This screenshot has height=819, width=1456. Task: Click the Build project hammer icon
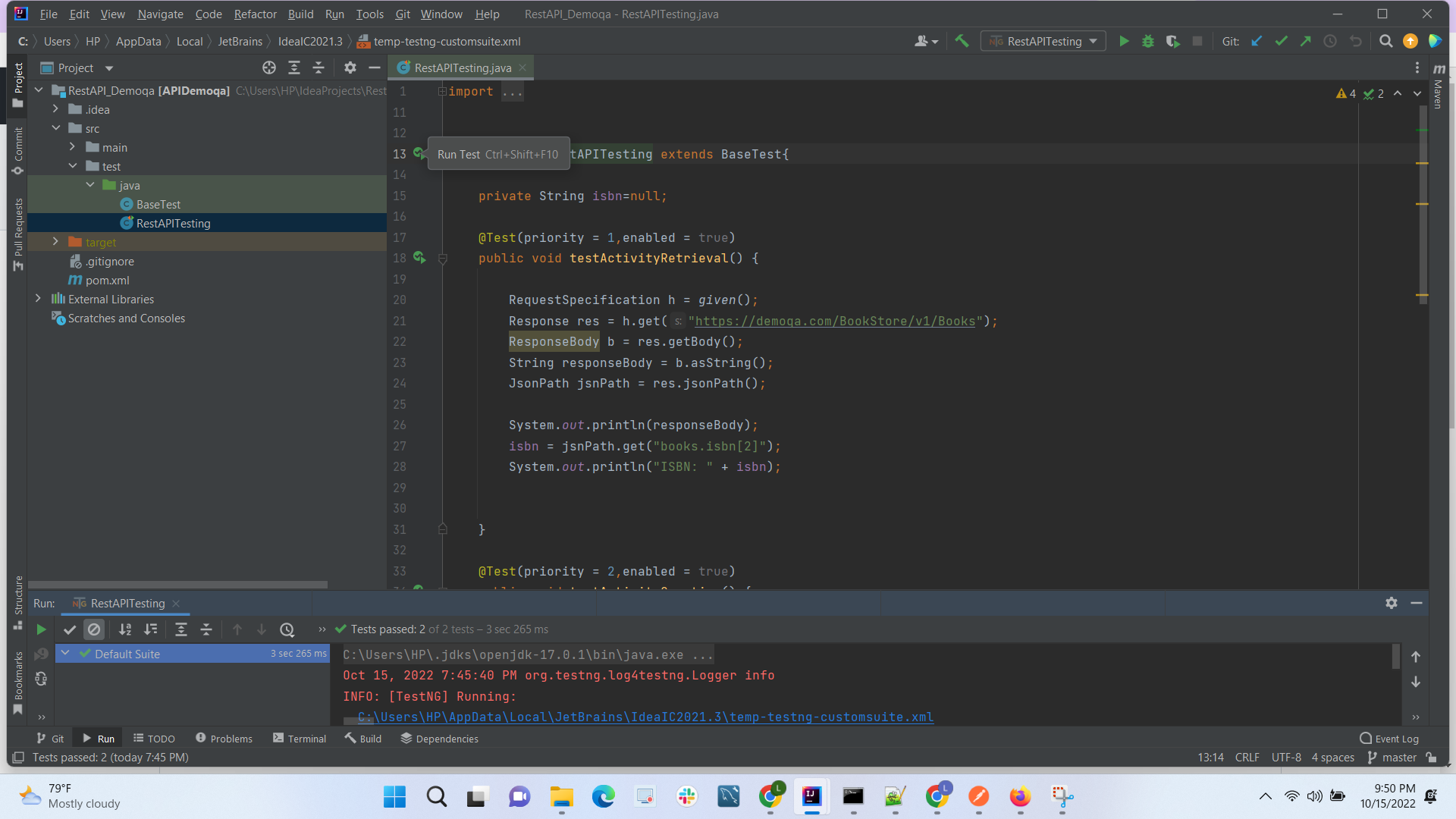(x=962, y=42)
